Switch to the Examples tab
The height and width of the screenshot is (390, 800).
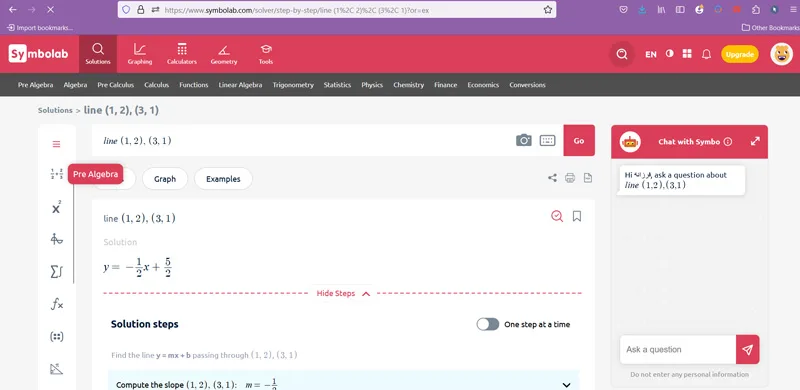click(x=223, y=179)
